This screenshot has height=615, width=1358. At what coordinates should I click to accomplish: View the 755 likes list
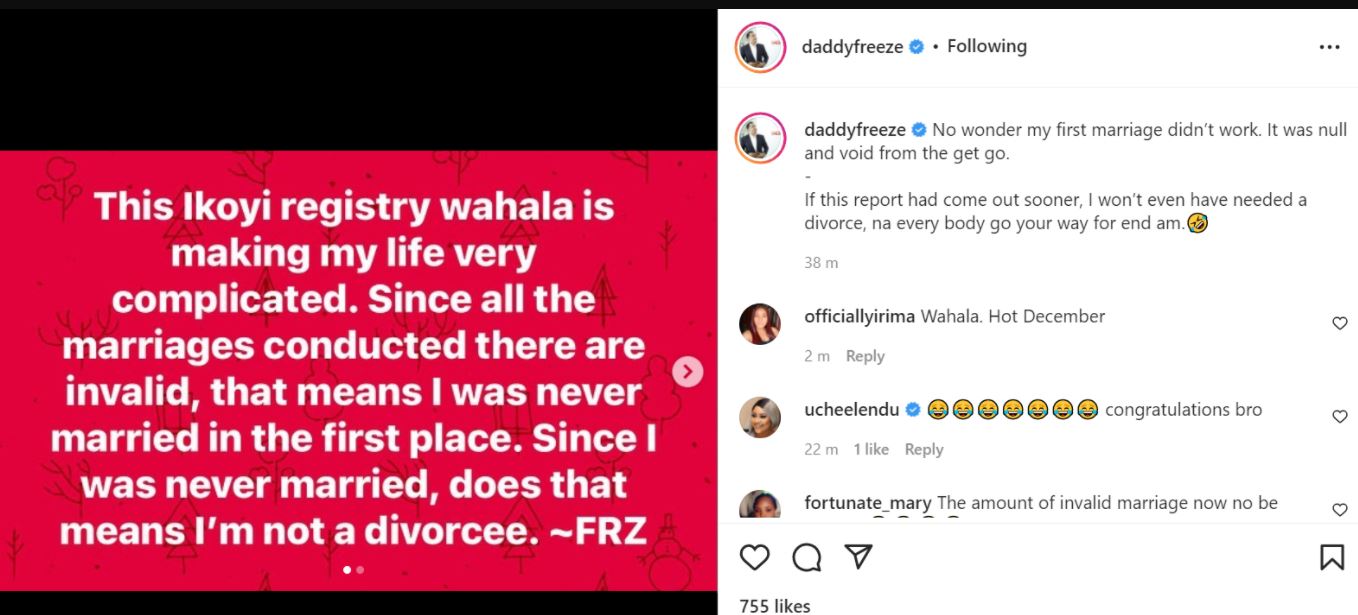775,605
